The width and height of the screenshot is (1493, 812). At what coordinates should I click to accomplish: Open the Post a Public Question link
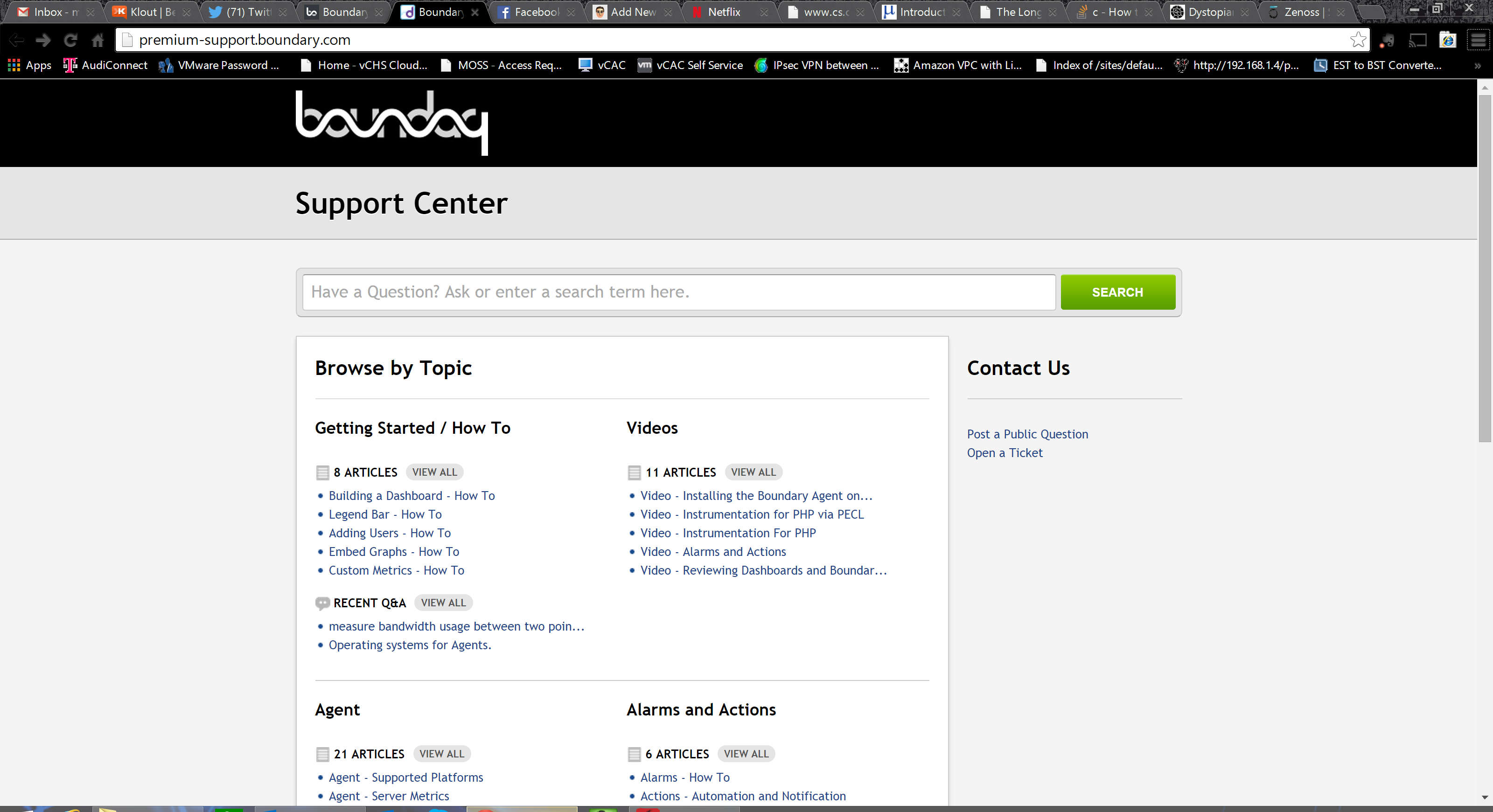pos(1027,434)
